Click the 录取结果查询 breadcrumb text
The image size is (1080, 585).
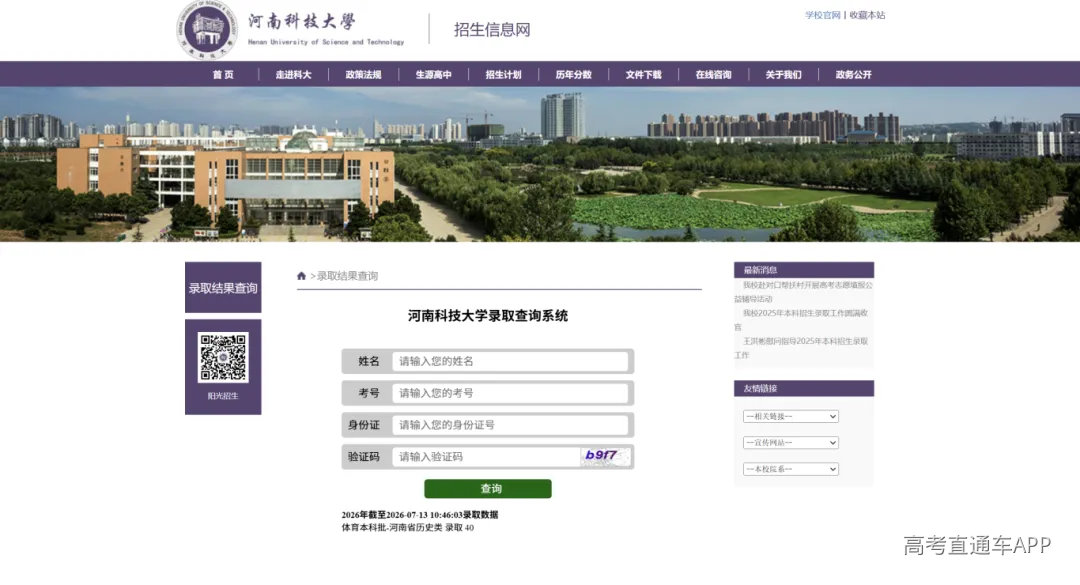coord(347,276)
